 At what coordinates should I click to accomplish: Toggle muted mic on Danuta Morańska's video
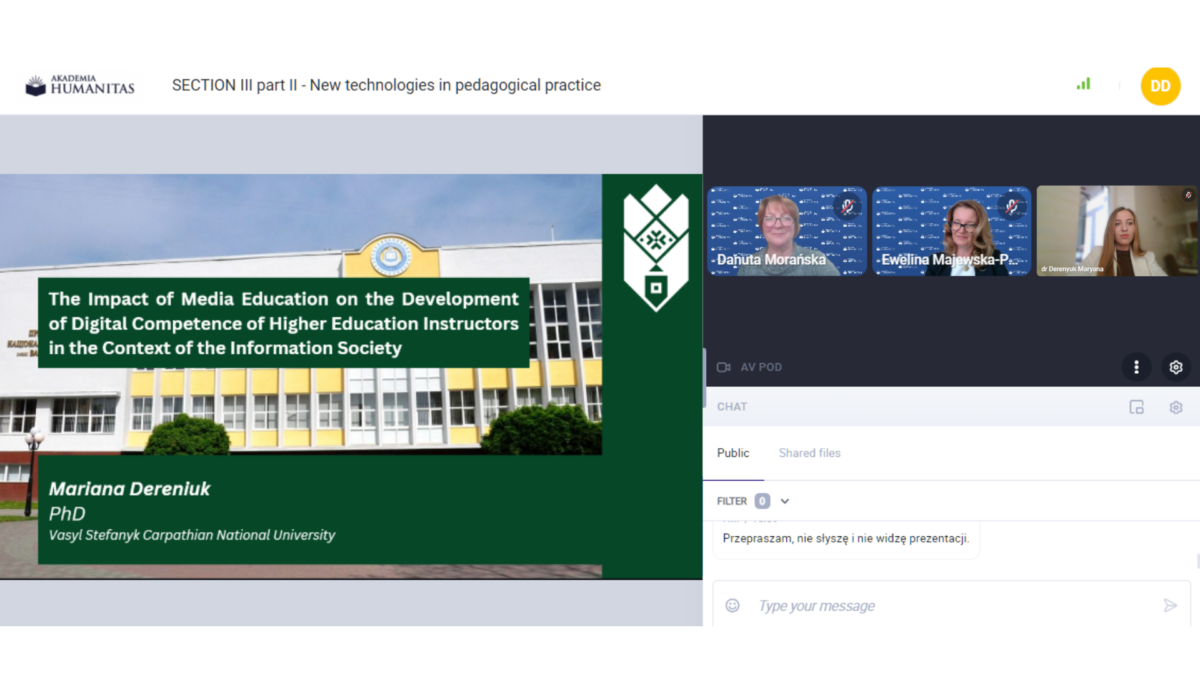pos(848,206)
